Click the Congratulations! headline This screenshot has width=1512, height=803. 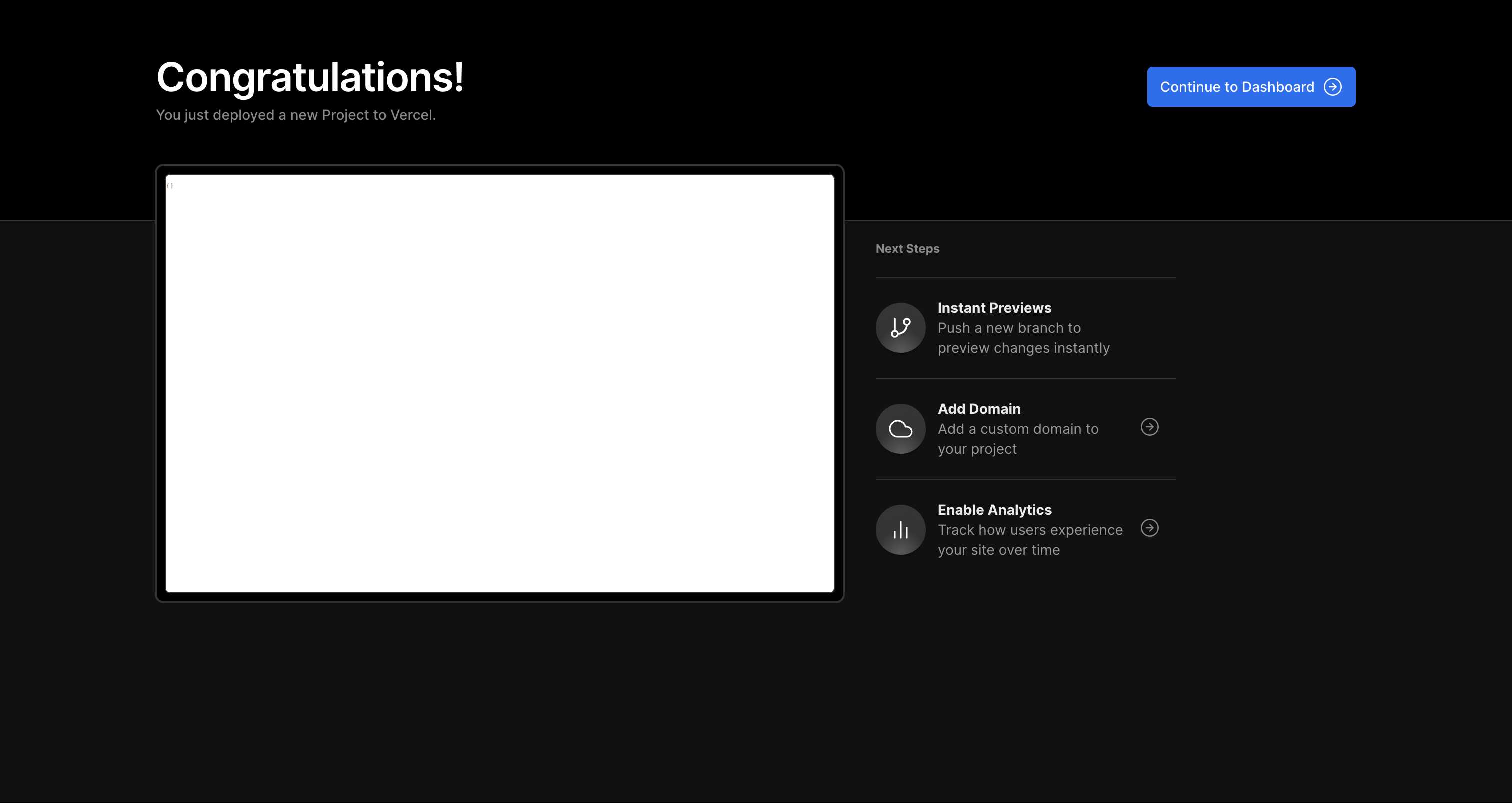(310, 77)
